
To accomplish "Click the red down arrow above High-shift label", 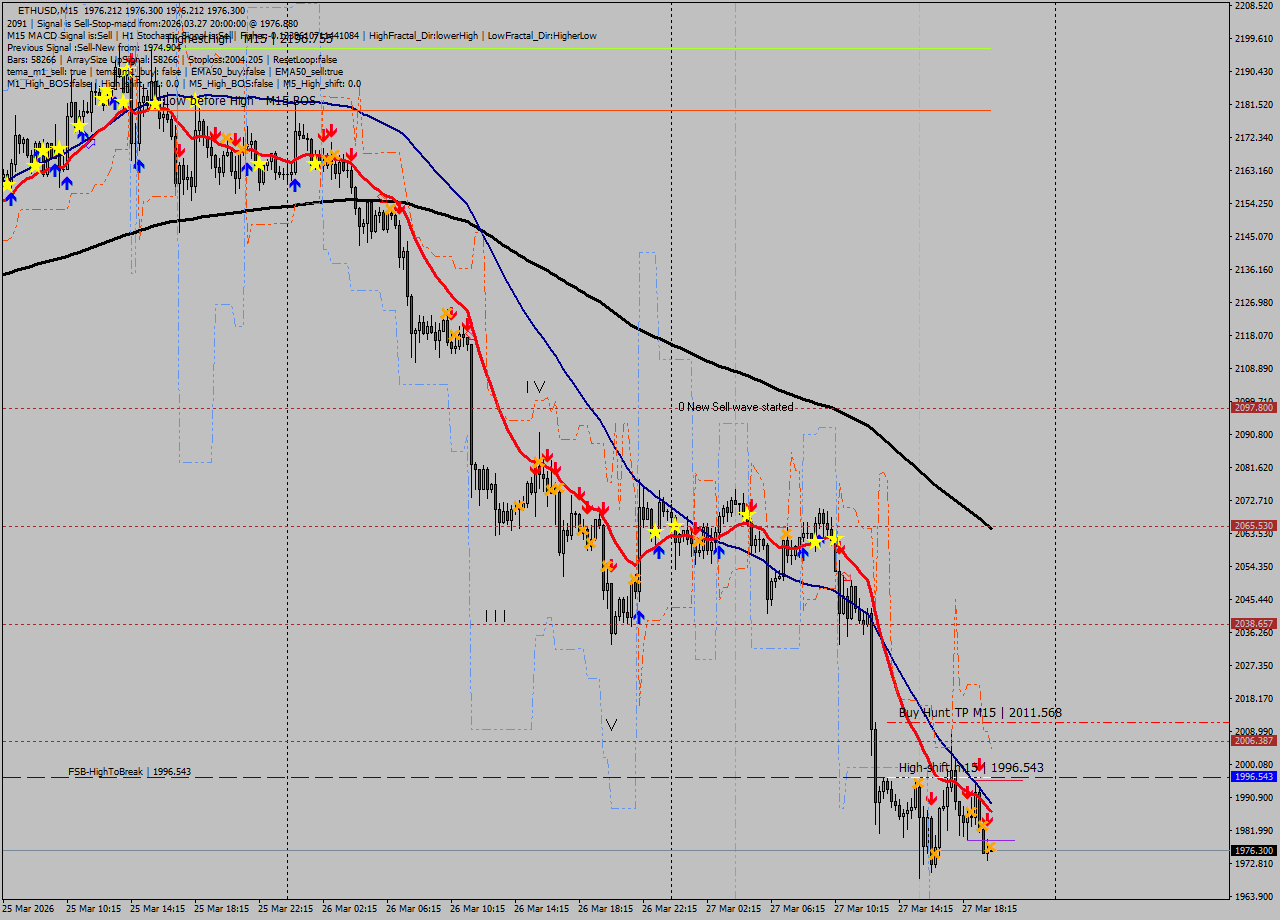I will pyautogui.click(x=981, y=766).
